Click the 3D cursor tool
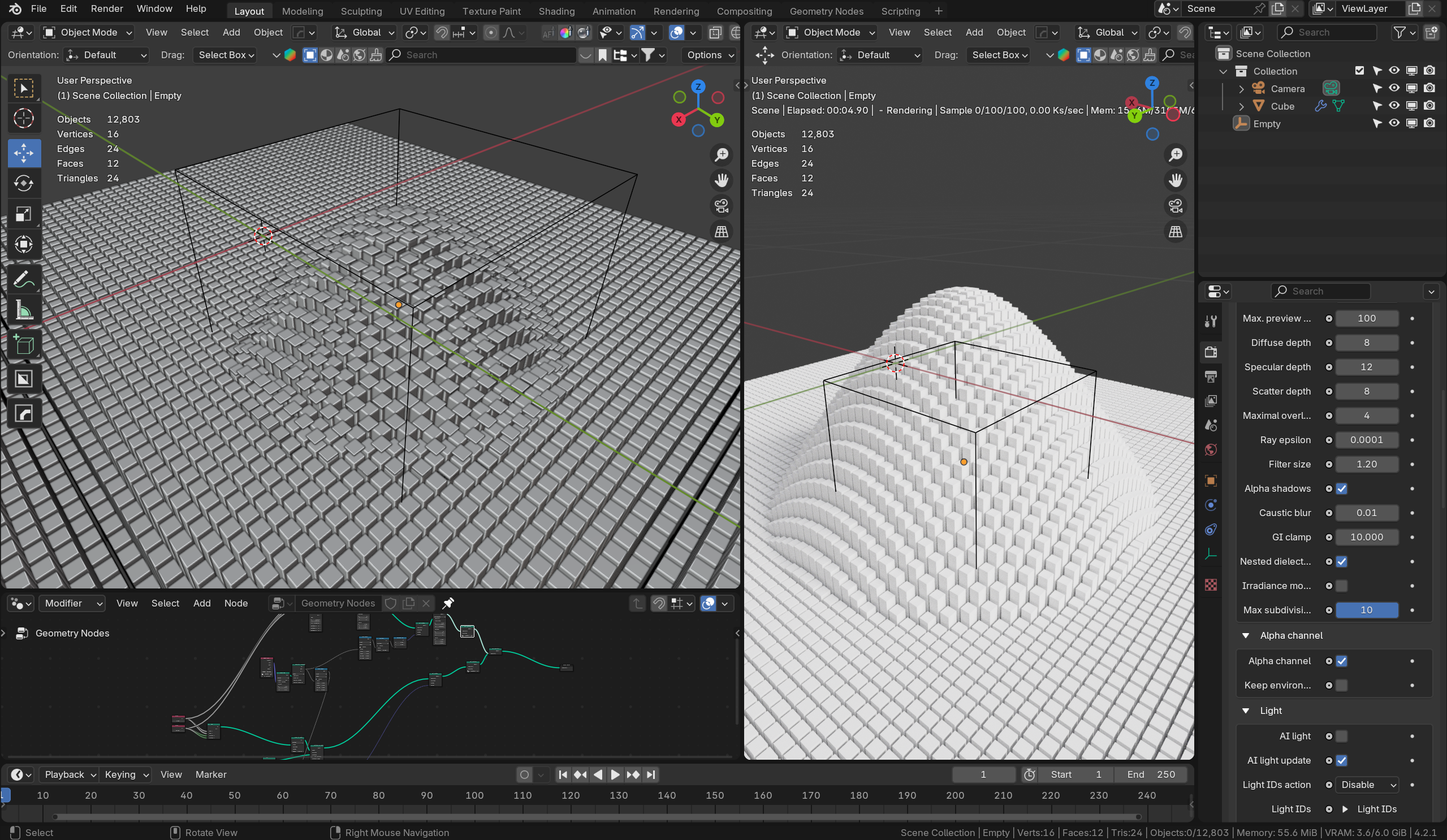The width and height of the screenshot is (1447, 840). tap(24, 119)
